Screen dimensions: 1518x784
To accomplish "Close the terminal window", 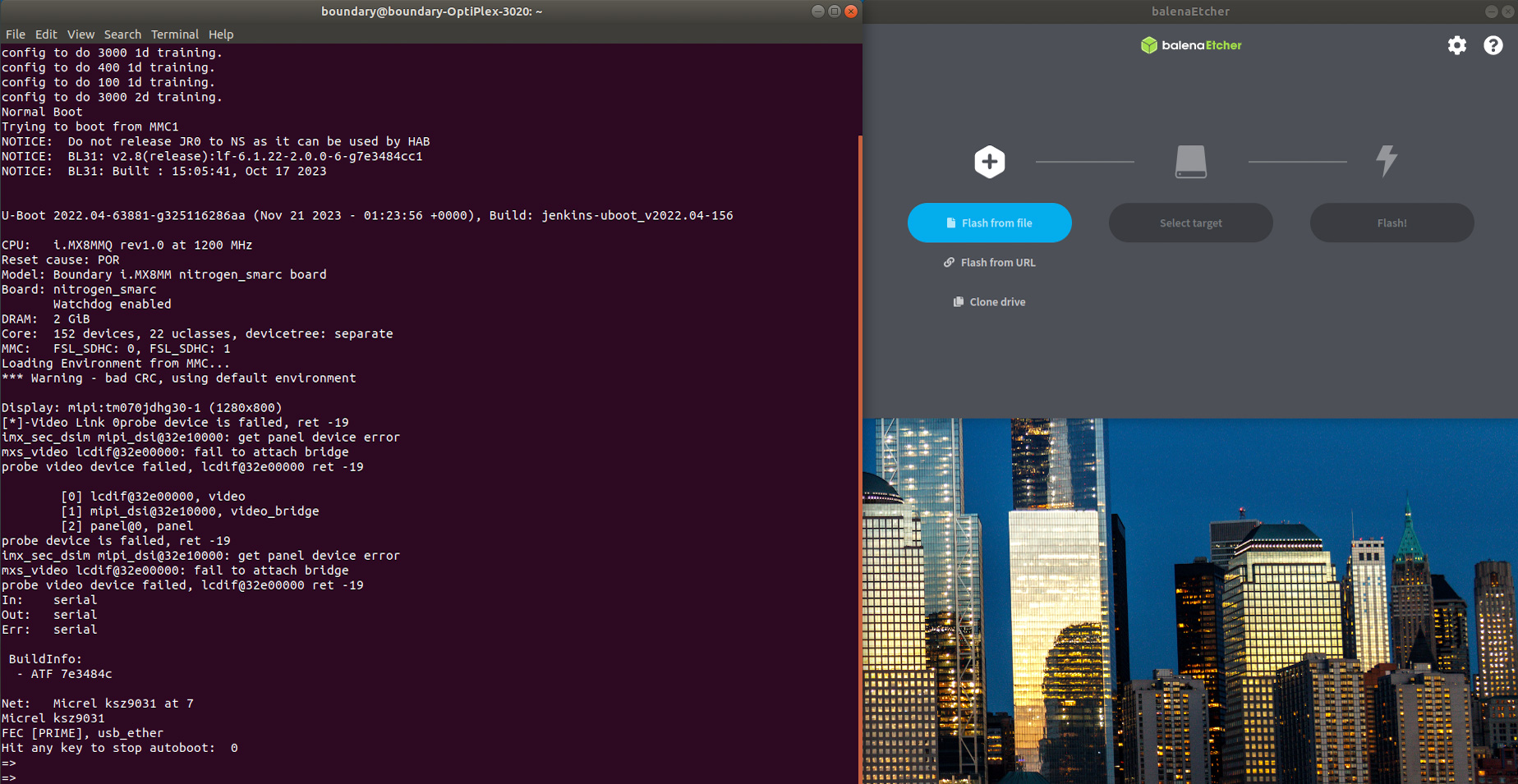I will (x=851, y=11).
